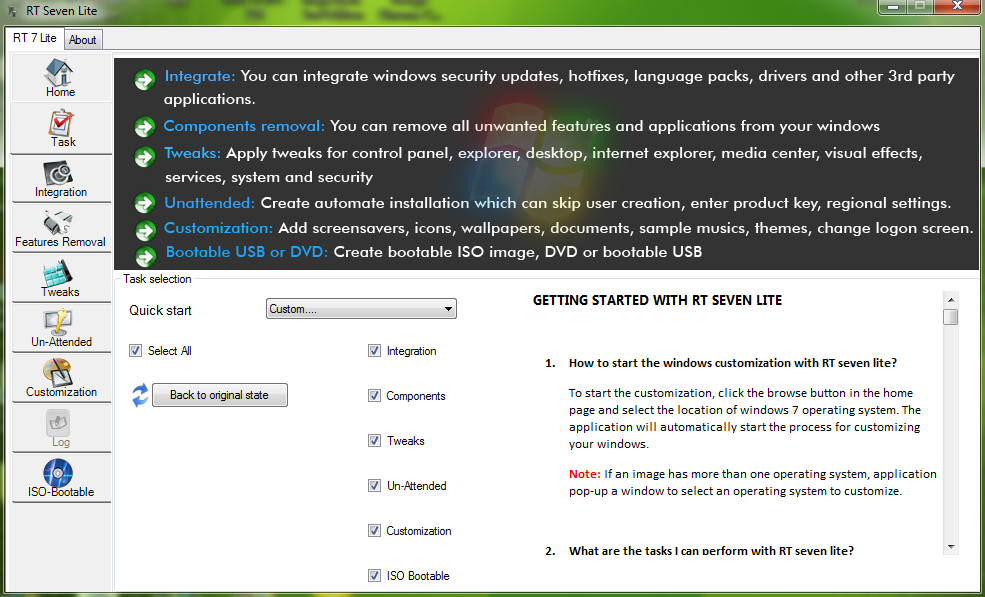Click the green arrow beside Bootable USB or DVD
The height and width of the screenshot is (597, 985).
(145, 256)
